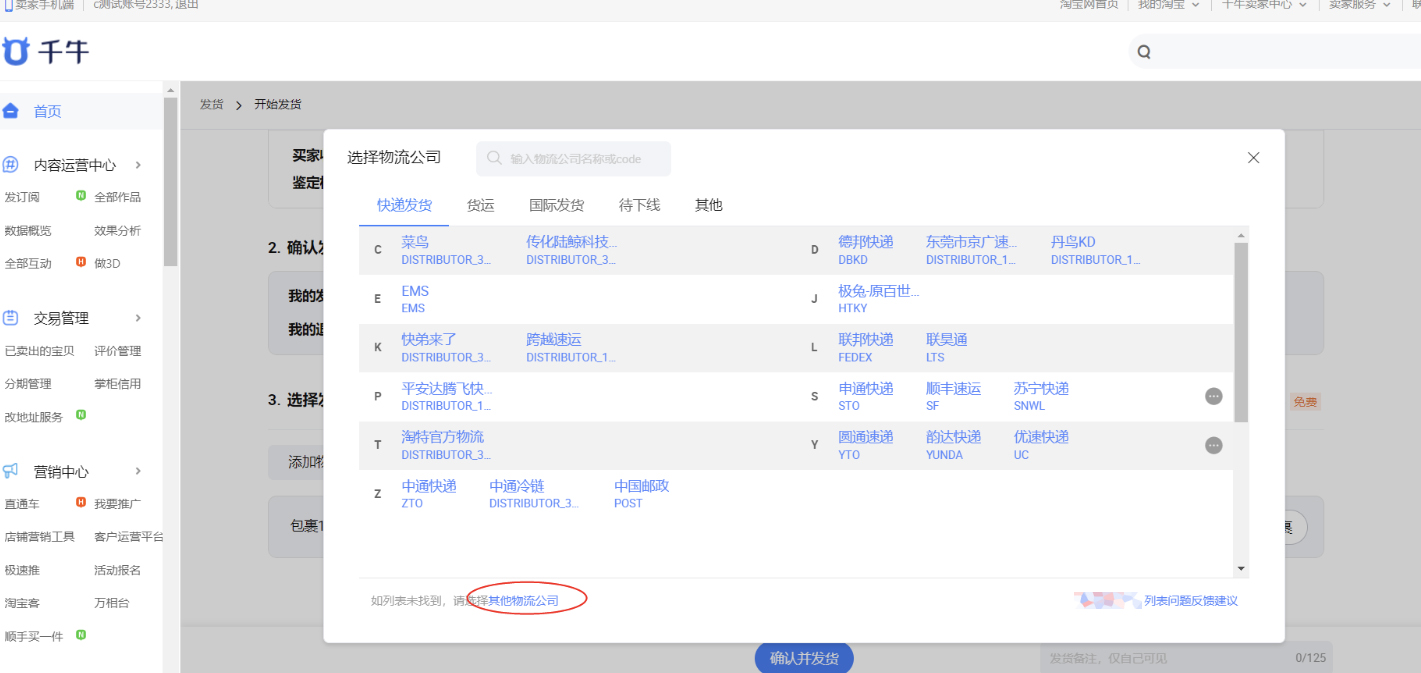The height and width of the screenshot is (673, 1421).
Task: Show more carriers in S row
Action: [1213, 396]
